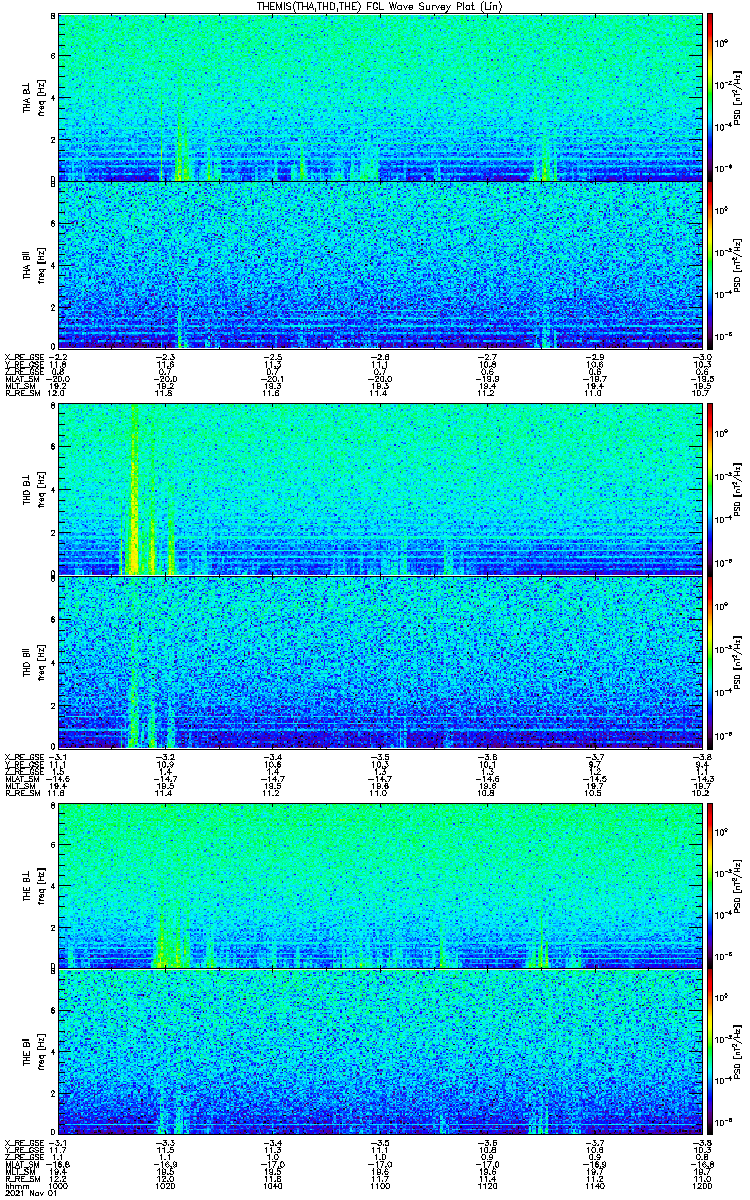
Task: Click the 1200 time tick label
Action: click(701, 1187)
